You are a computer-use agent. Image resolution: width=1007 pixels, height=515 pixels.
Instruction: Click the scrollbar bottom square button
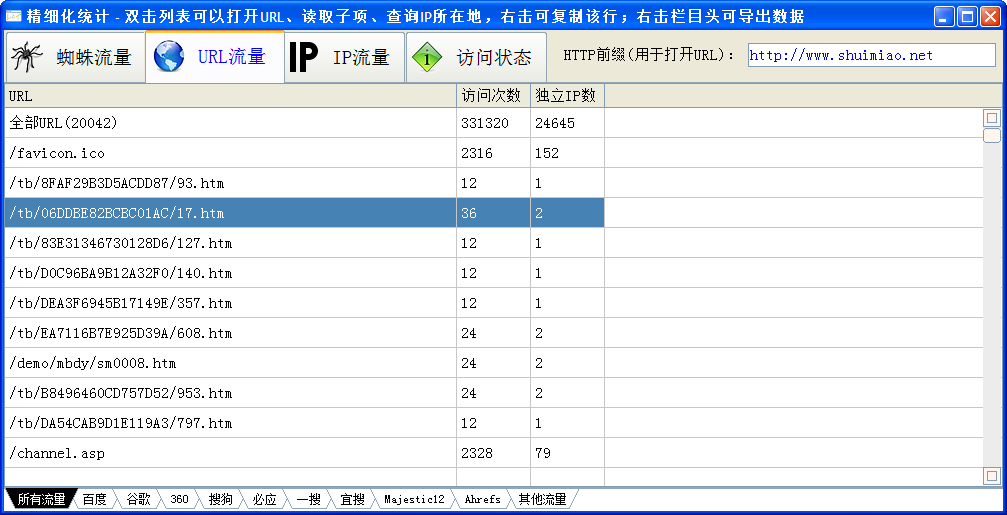(x=992, y=476)
